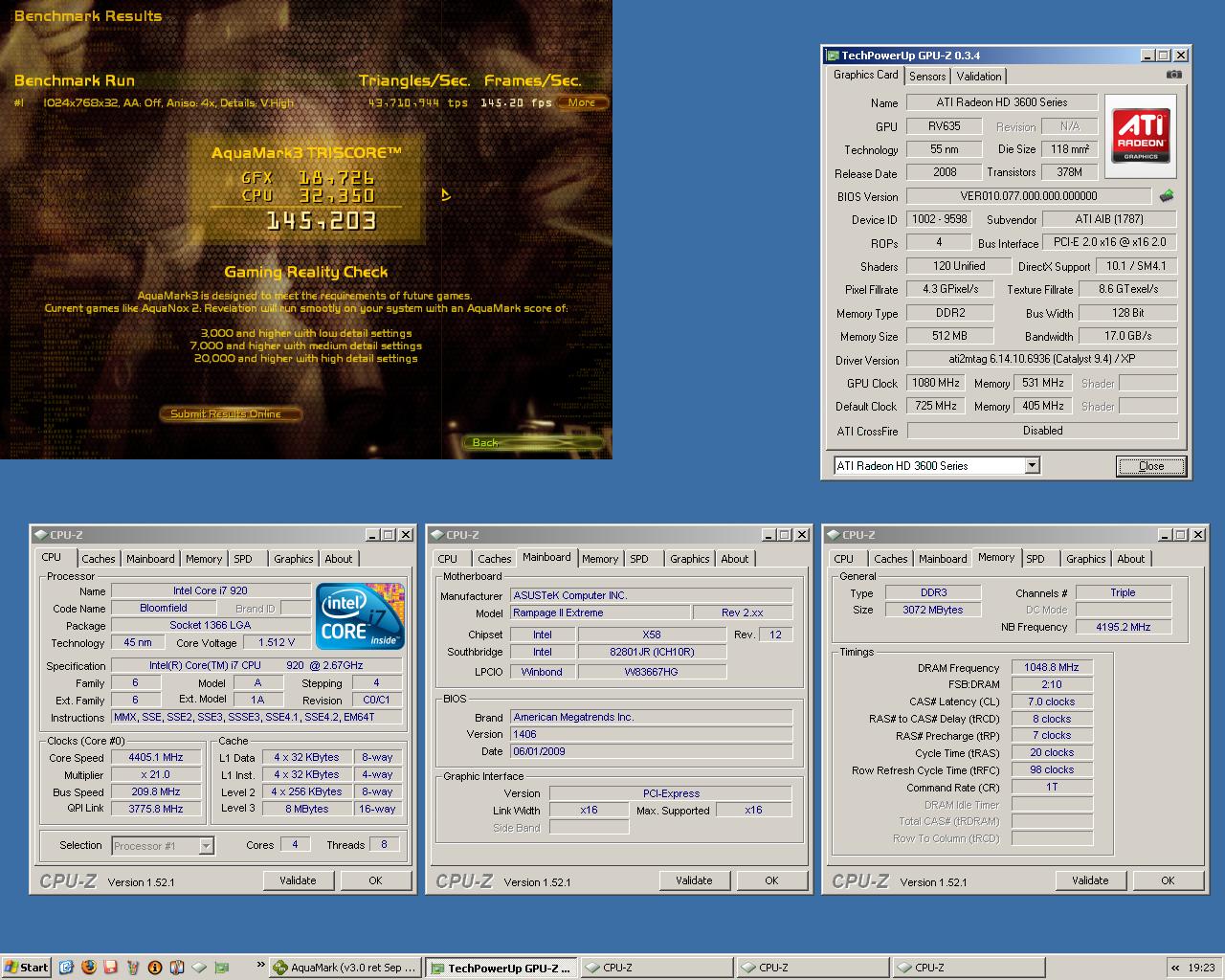Screen dimensions: 1225x980
Task: Select the Graphics Card tab in GPU-Z
Action: click(866, 75)
